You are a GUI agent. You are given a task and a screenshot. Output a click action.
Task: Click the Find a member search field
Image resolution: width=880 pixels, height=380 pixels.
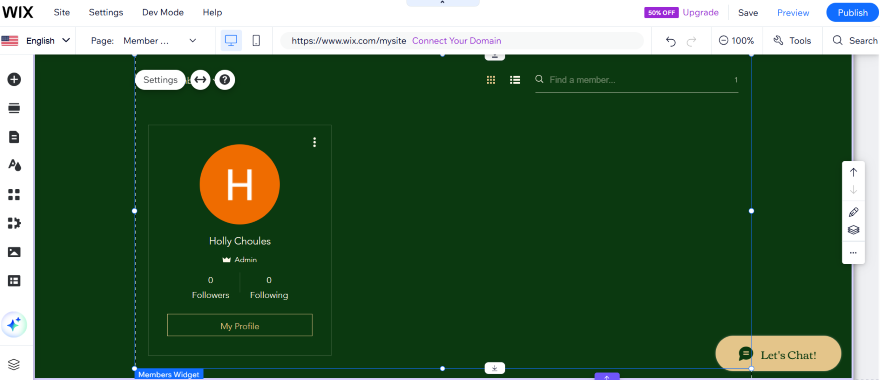[x=636, y=80]
